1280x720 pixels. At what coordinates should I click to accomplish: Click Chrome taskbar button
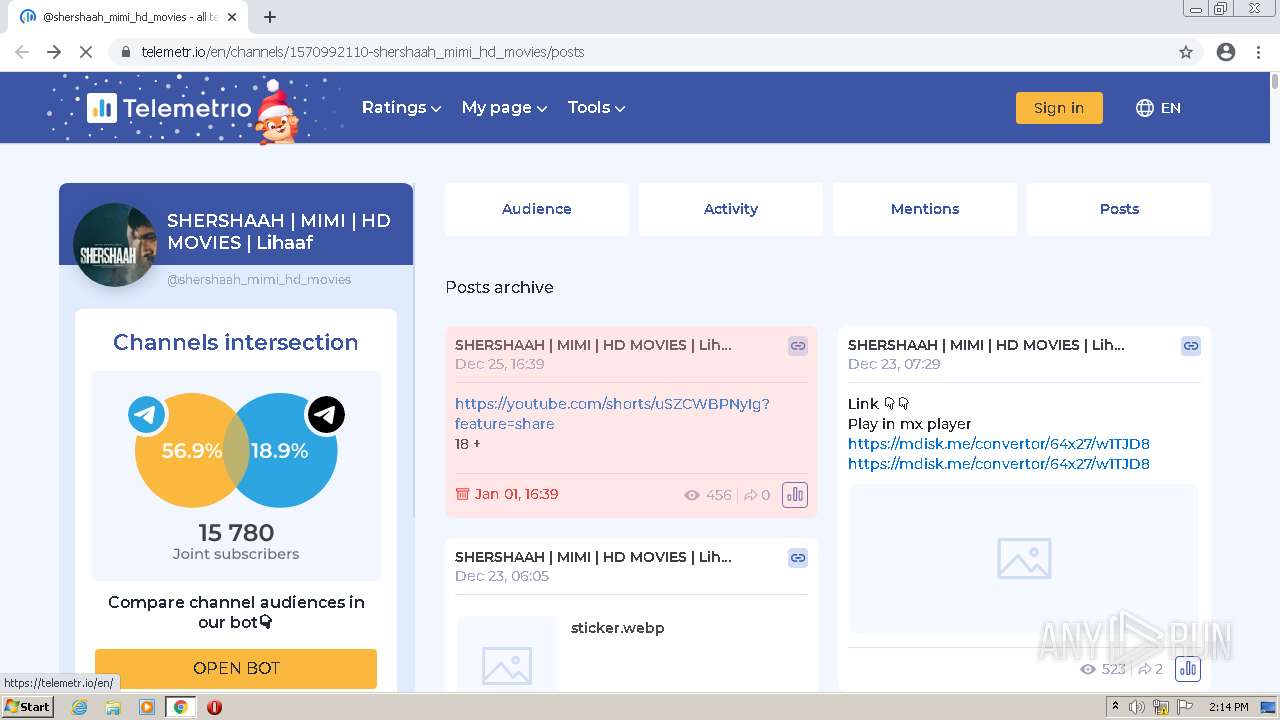(x=180, y=707)
